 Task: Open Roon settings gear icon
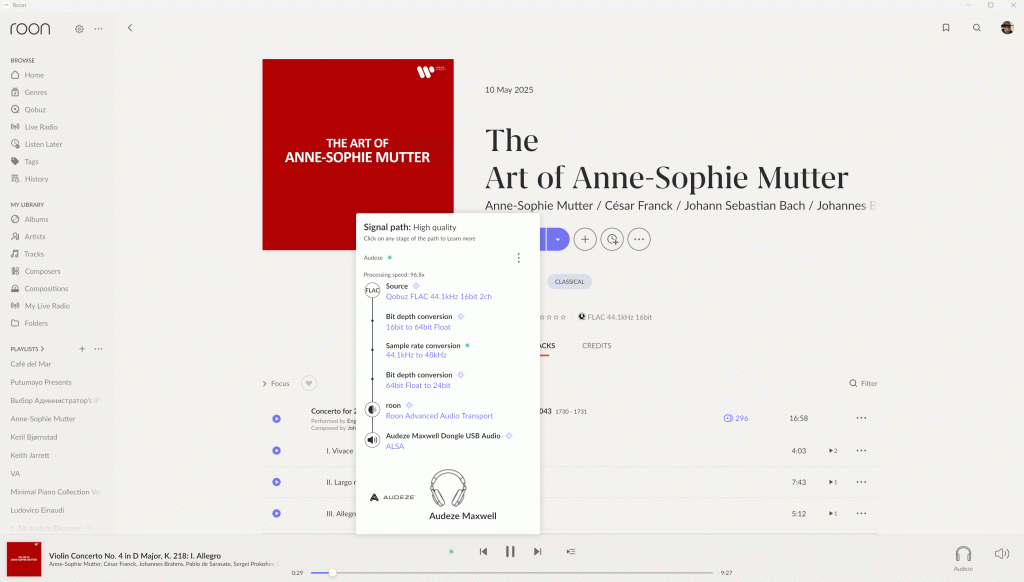[79, 29]
